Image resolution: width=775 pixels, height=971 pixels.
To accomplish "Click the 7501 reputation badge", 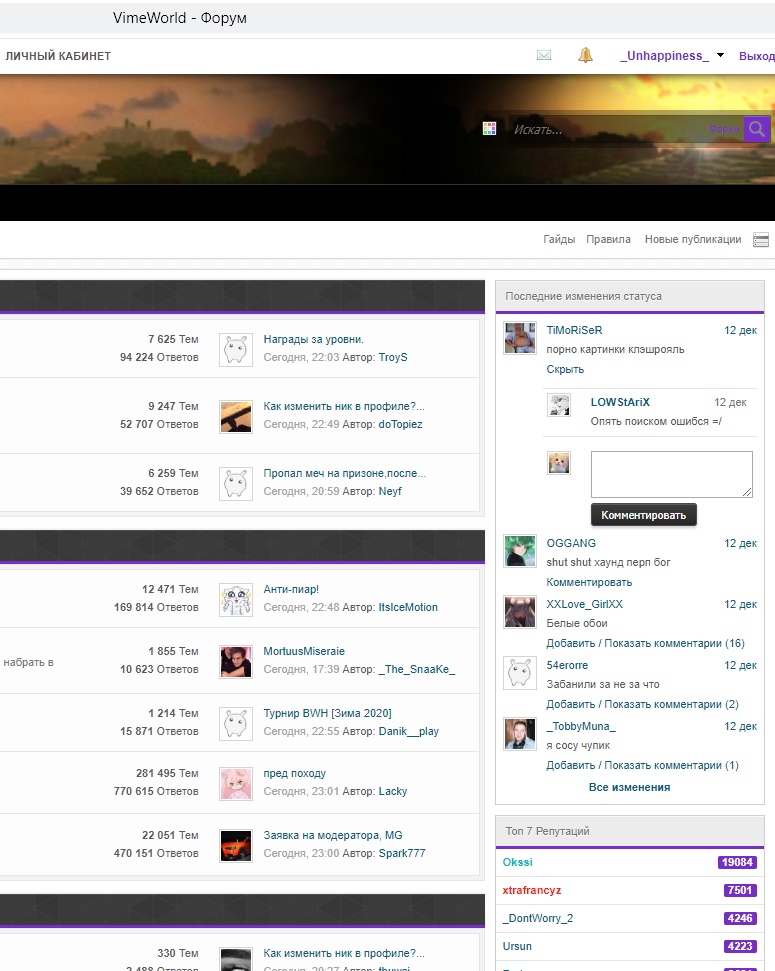I will (x=740, y=890).
